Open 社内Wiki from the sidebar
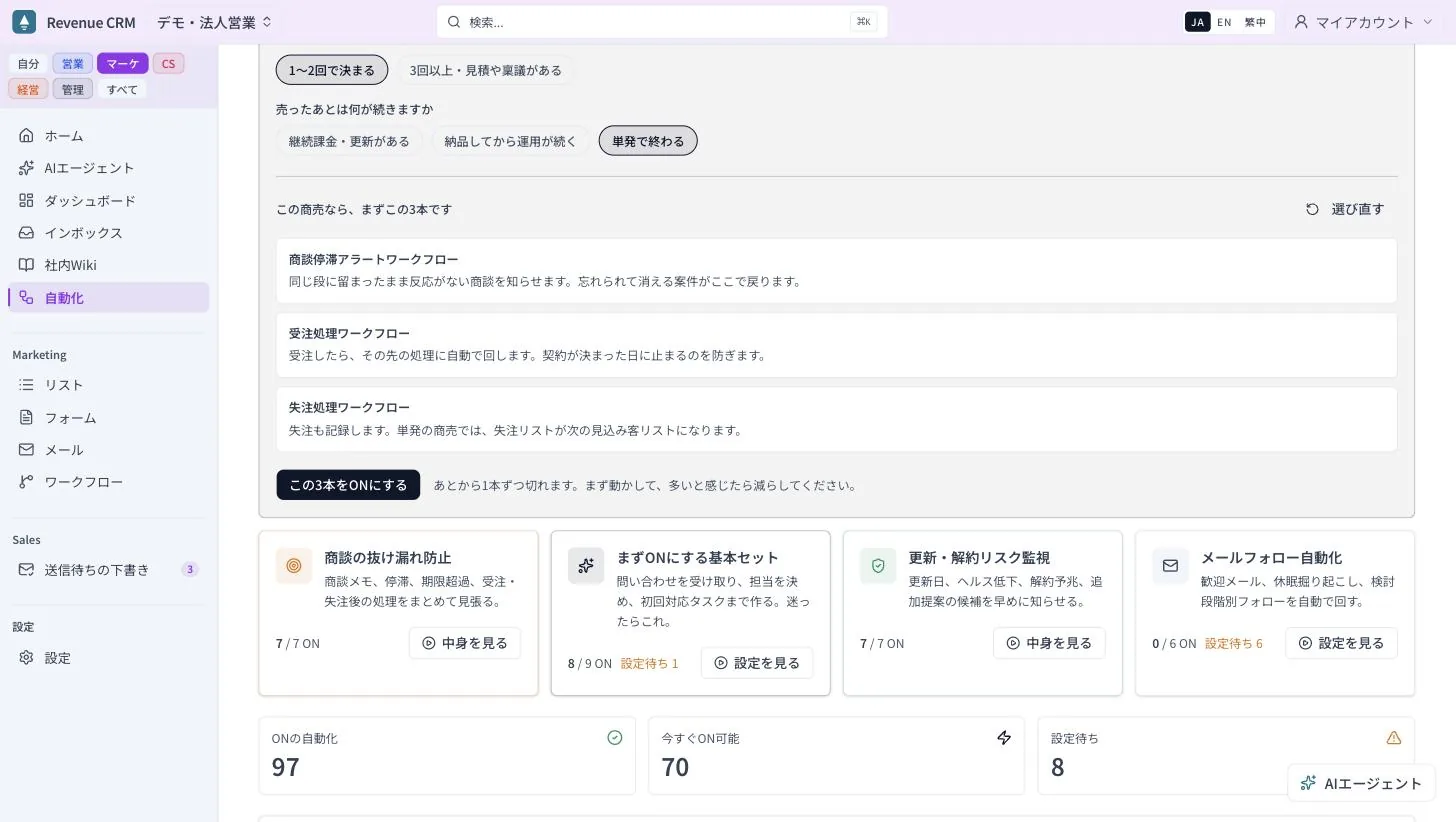Image resolution: width=1456 pixels, height=822 pixels. [x=108, y=265]
